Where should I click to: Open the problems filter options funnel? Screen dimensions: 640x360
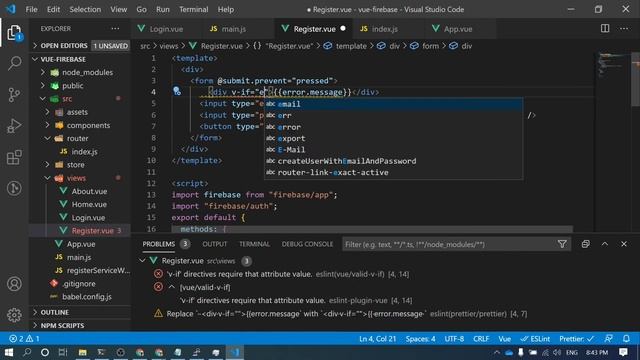[x=562, y=244]
